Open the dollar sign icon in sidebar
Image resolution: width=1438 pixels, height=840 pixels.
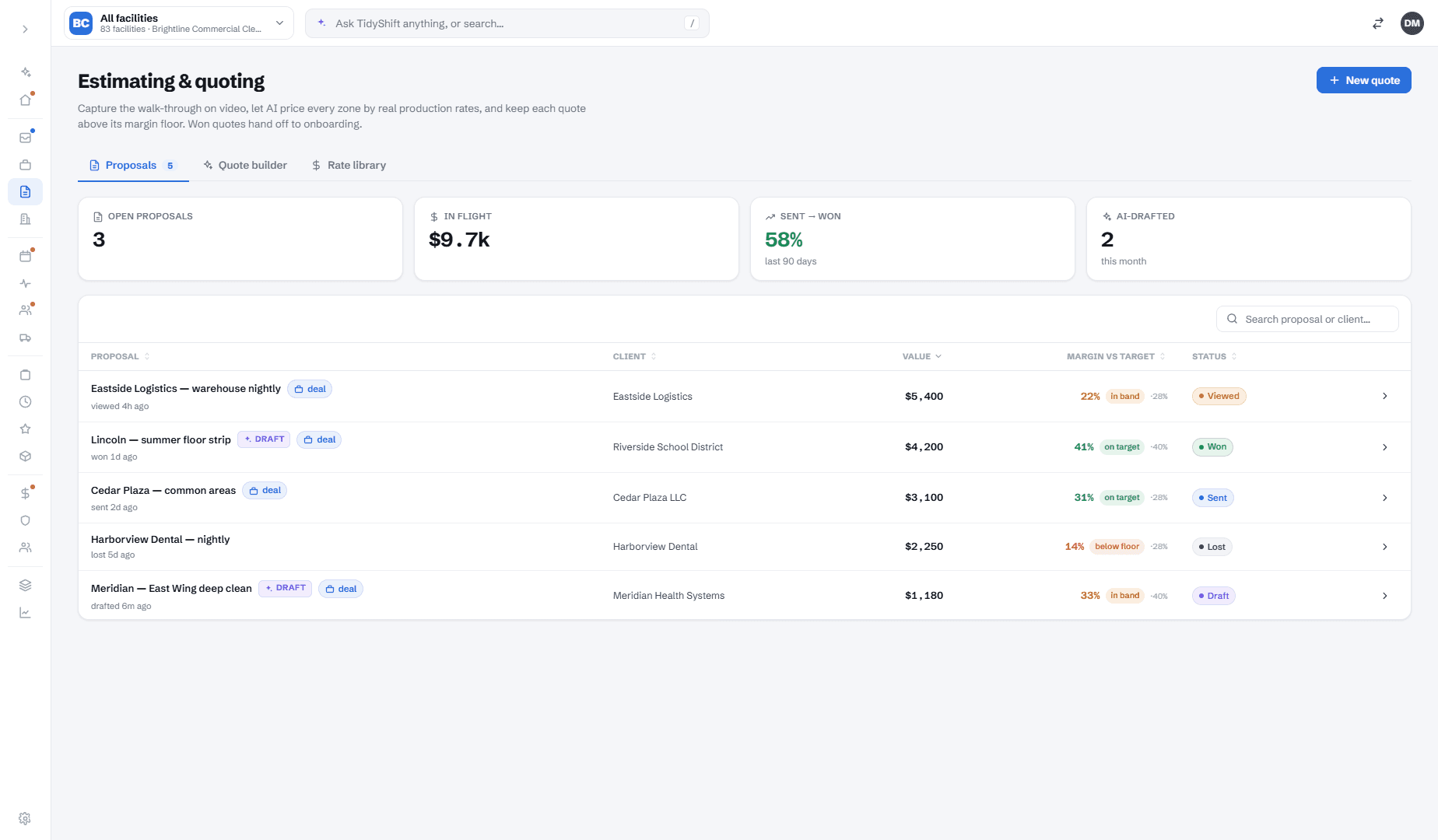pos(25,493)
